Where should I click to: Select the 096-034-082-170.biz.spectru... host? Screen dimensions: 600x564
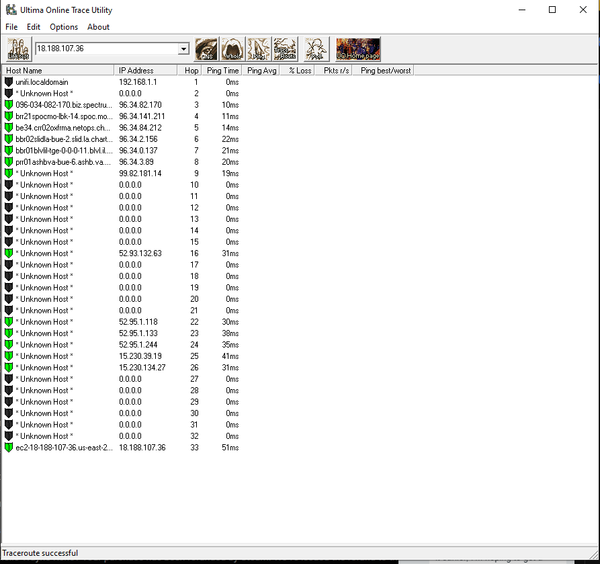[x=64, y=105]
